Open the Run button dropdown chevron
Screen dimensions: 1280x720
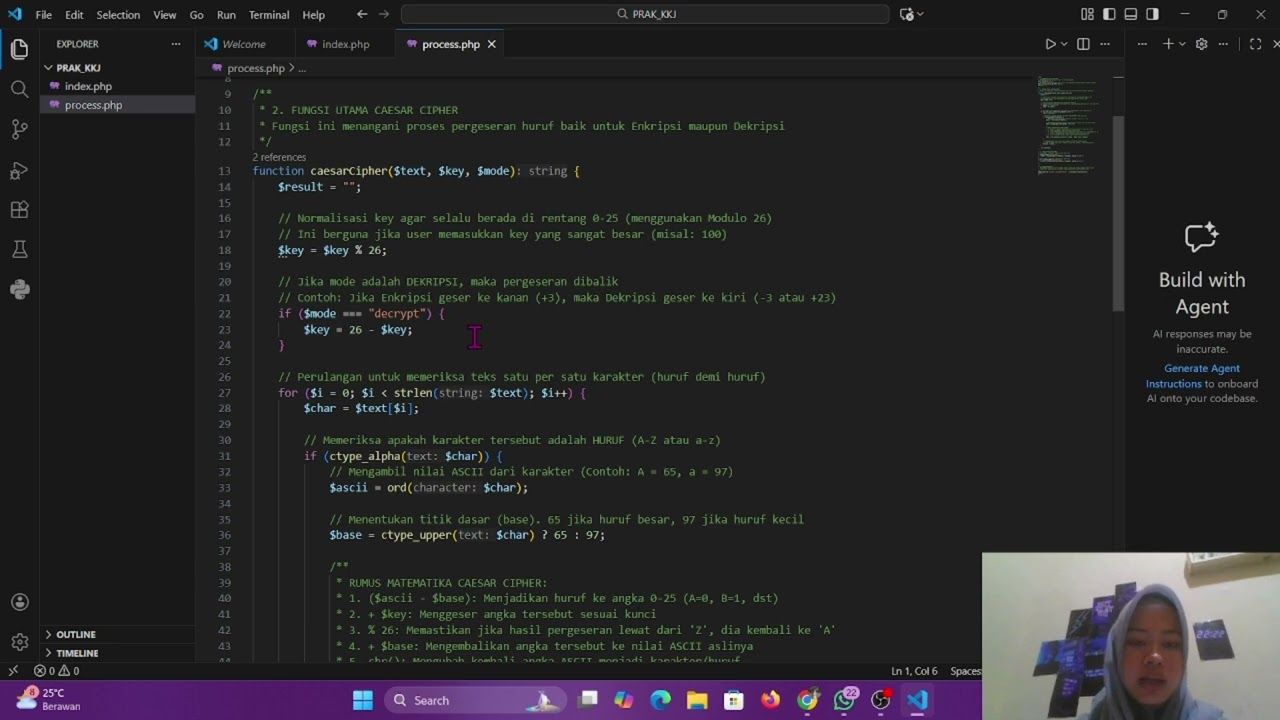[1064, 44]
